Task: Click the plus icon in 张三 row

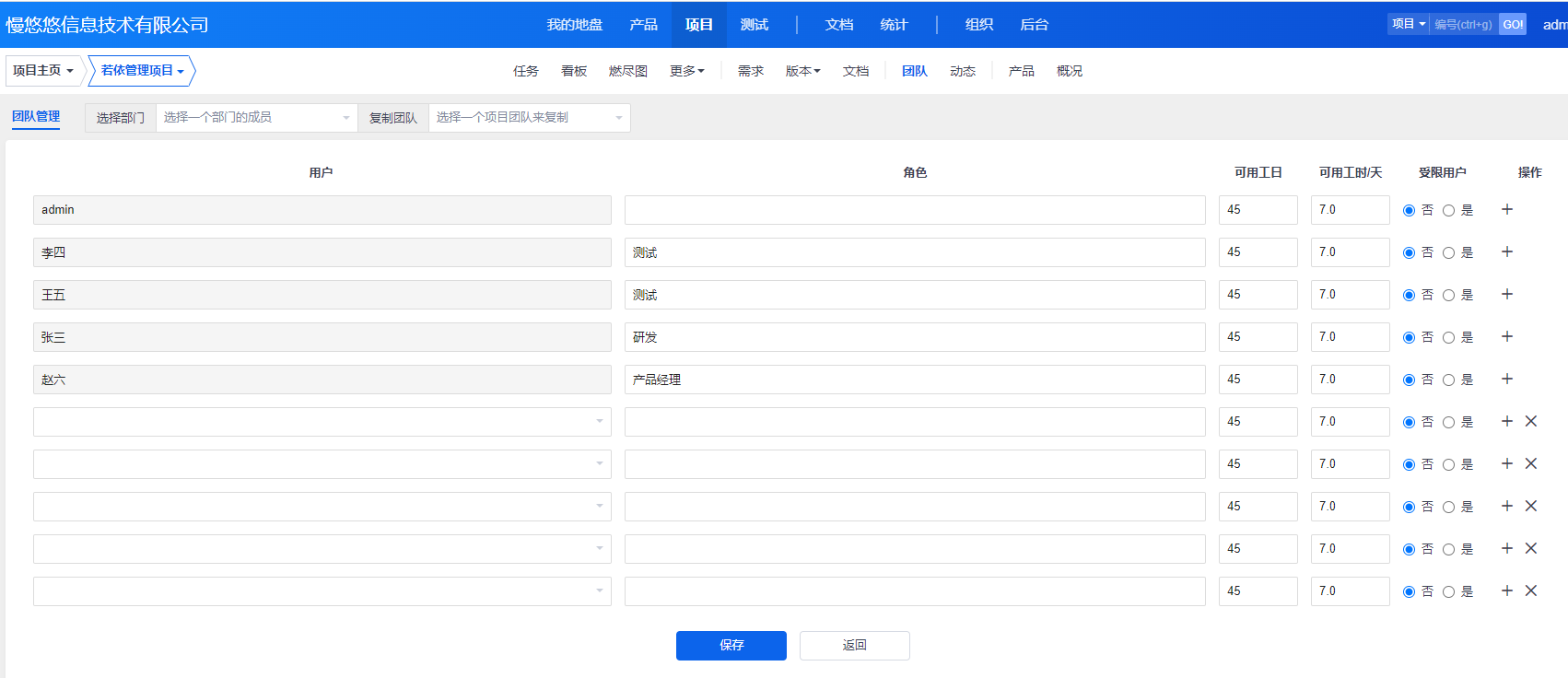Action: click(1507, 337)
